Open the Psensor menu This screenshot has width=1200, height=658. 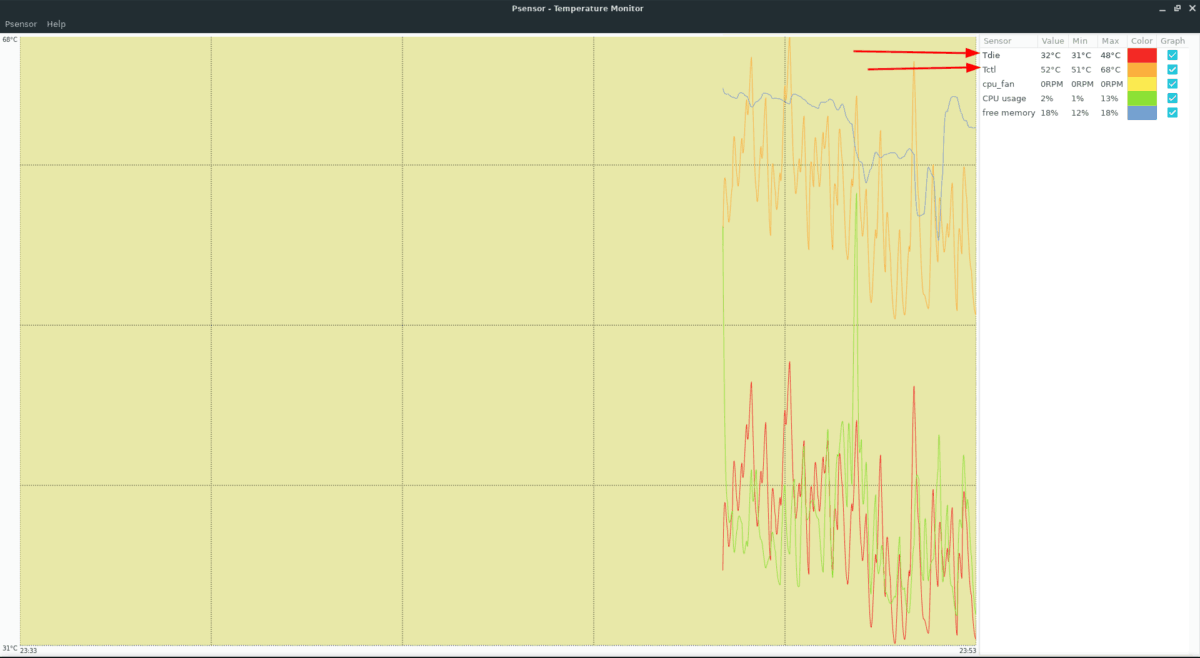coord(20,23)
